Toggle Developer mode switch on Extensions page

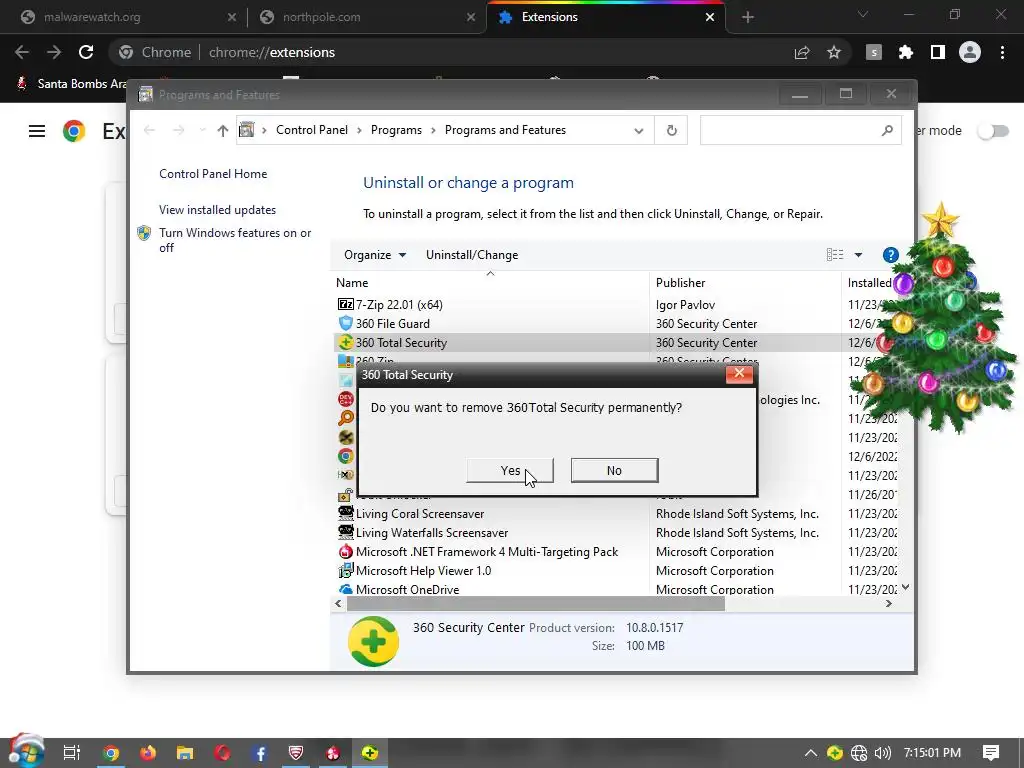(993, 131)
